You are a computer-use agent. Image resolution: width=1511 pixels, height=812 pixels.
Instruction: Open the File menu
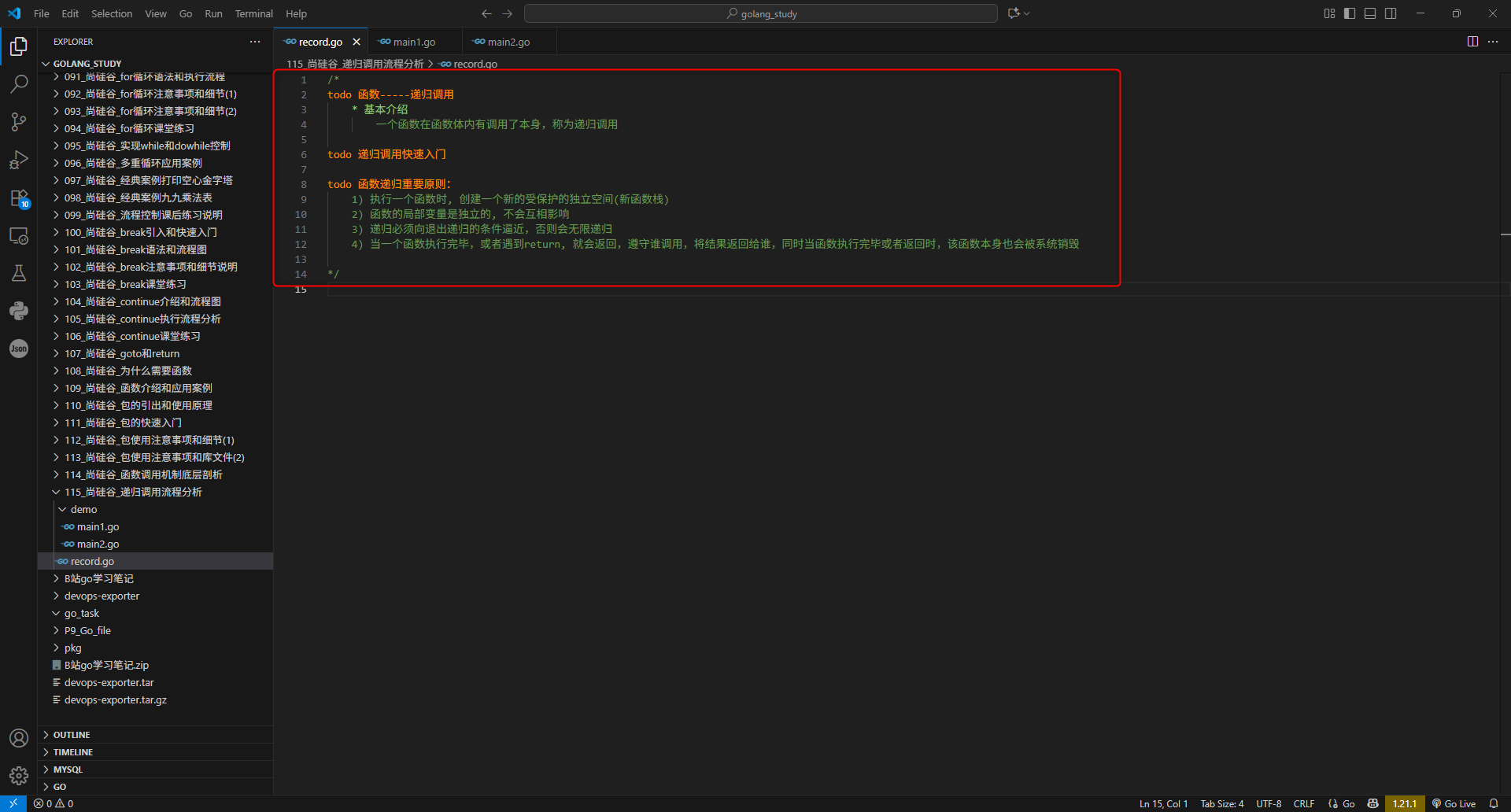point(42,13)
